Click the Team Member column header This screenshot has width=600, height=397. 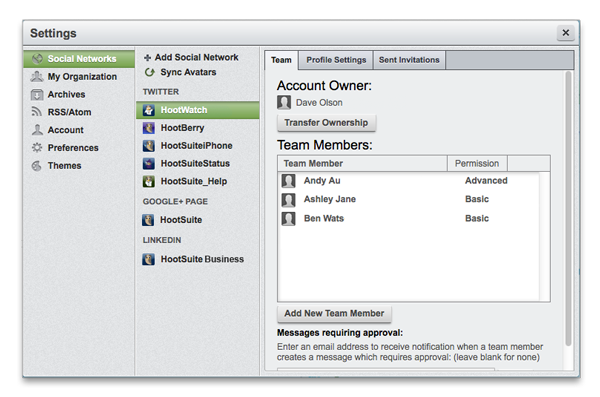tap(362, 163)
